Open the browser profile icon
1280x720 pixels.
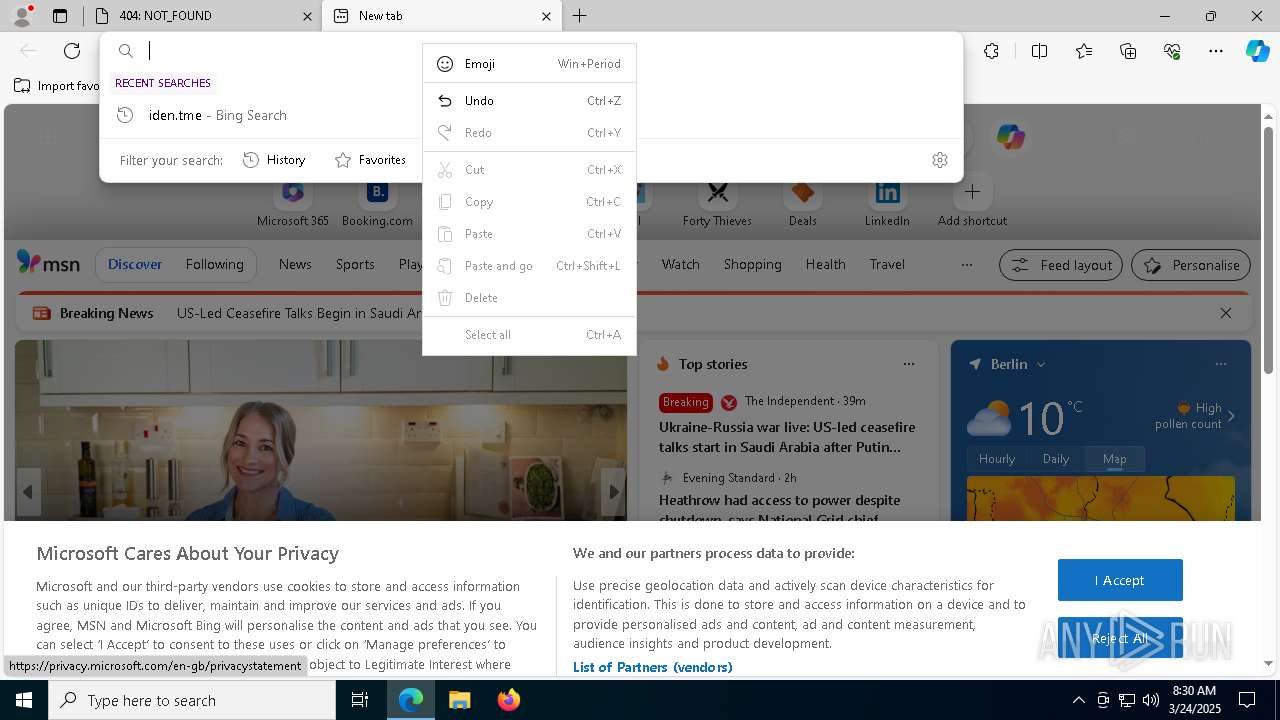pyautogui.click(x=22, y=16)
